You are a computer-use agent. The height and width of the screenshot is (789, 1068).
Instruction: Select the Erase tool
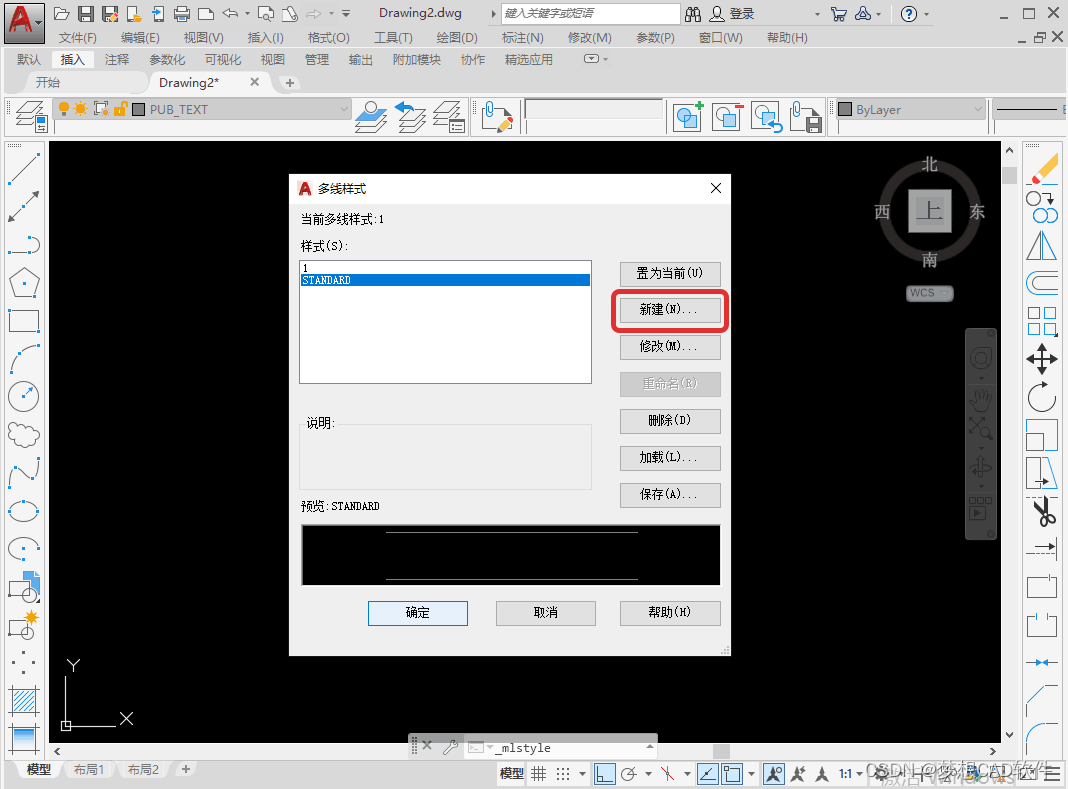1042,168
